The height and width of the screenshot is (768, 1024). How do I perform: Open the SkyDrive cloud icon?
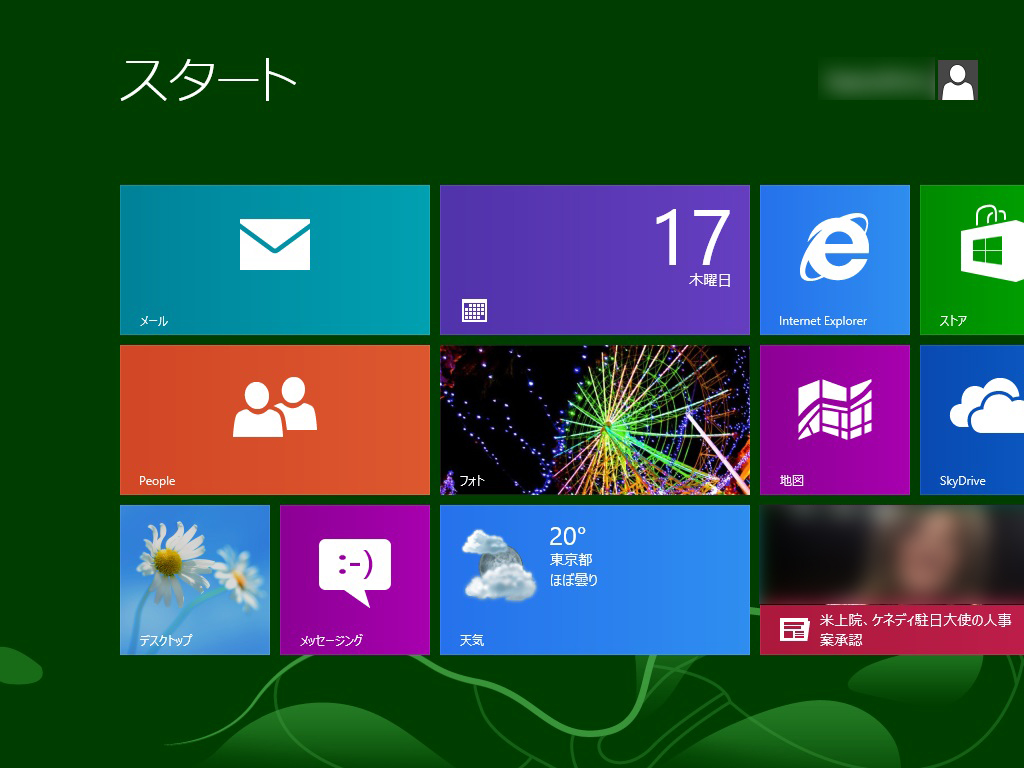[x=987, y=405]
